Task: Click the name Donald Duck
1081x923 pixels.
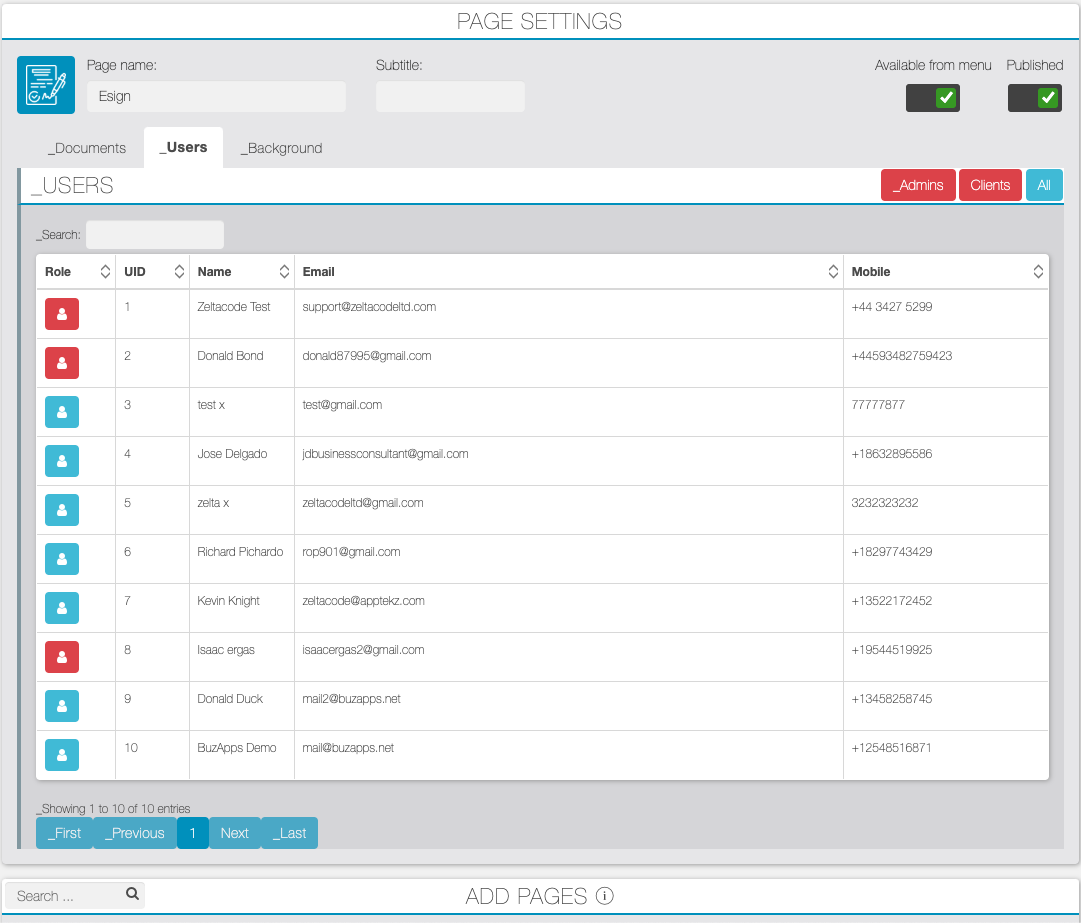Action: (230, 698)
